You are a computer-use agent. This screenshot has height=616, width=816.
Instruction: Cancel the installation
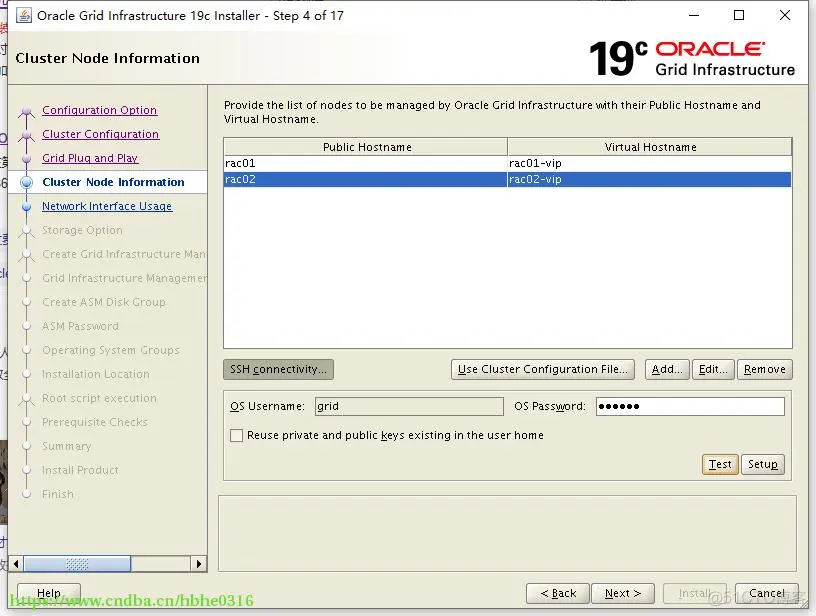(x=767, y=593)
